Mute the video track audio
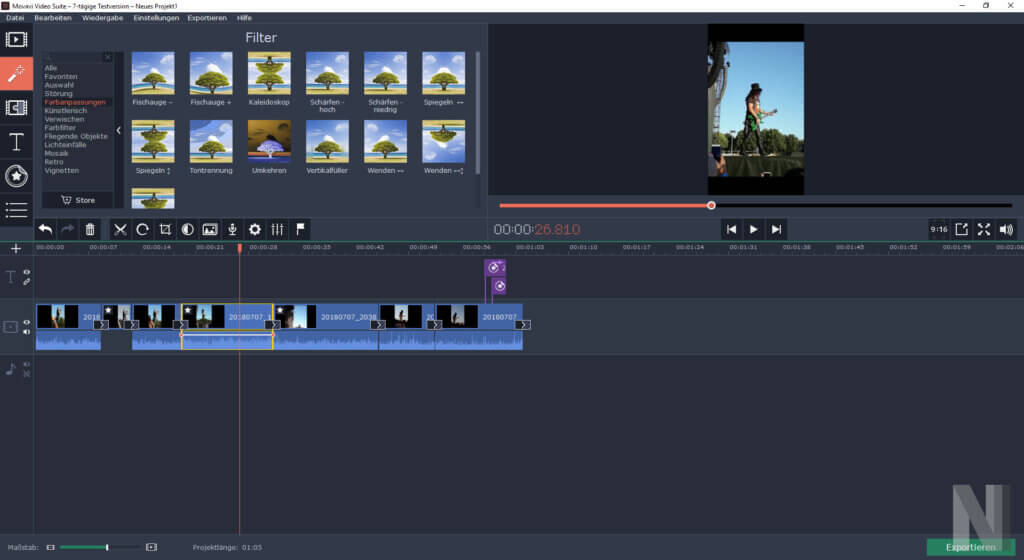 pos(27,331)
